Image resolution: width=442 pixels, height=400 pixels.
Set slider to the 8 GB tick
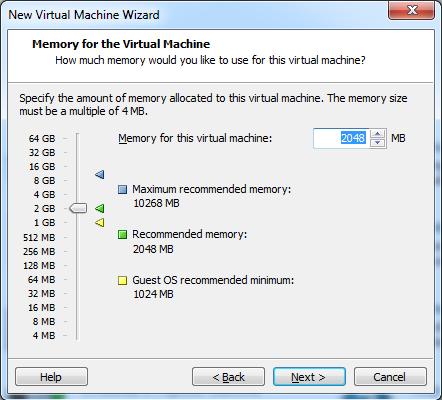pos(78,180)
